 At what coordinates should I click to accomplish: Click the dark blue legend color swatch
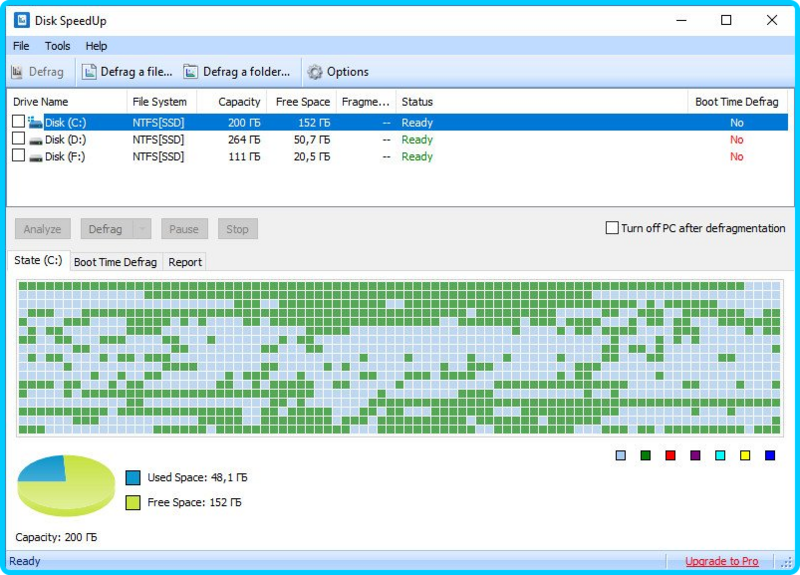coord(770,455)
